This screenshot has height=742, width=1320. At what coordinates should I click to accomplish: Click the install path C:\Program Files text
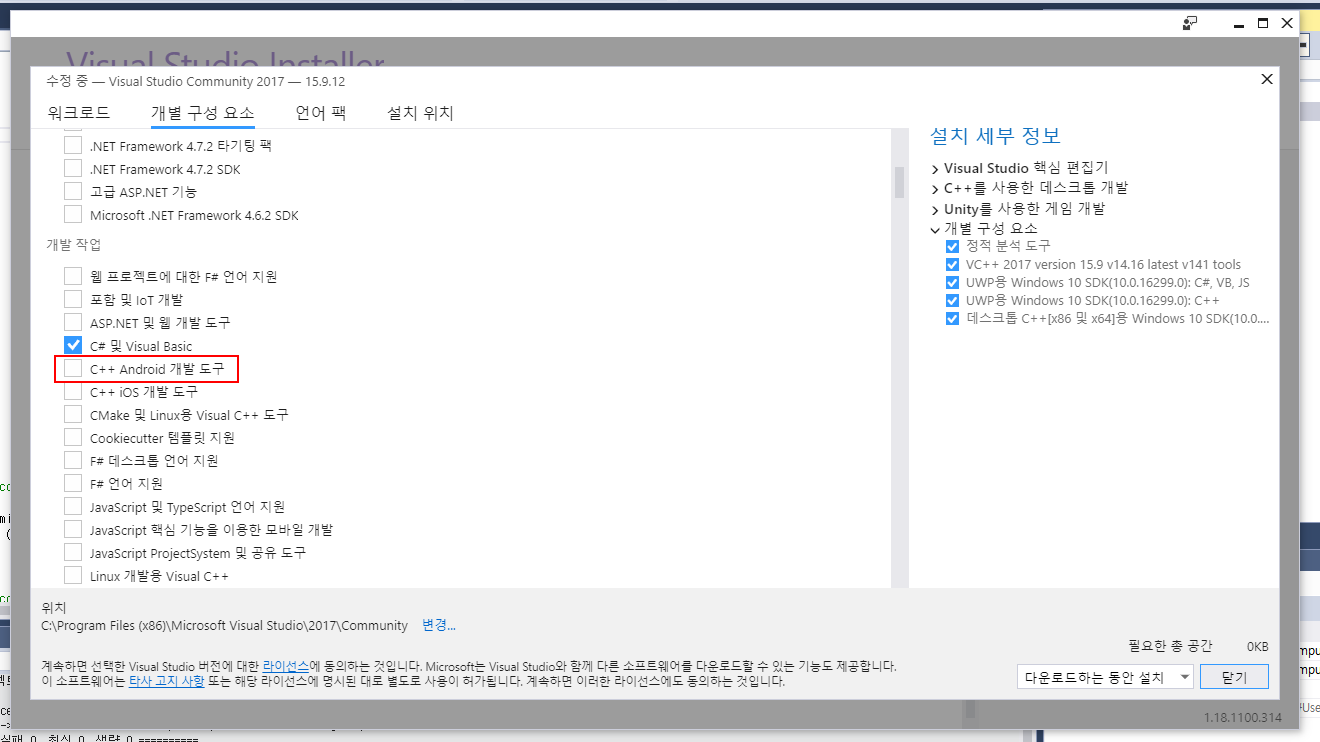tap(224, 626)
